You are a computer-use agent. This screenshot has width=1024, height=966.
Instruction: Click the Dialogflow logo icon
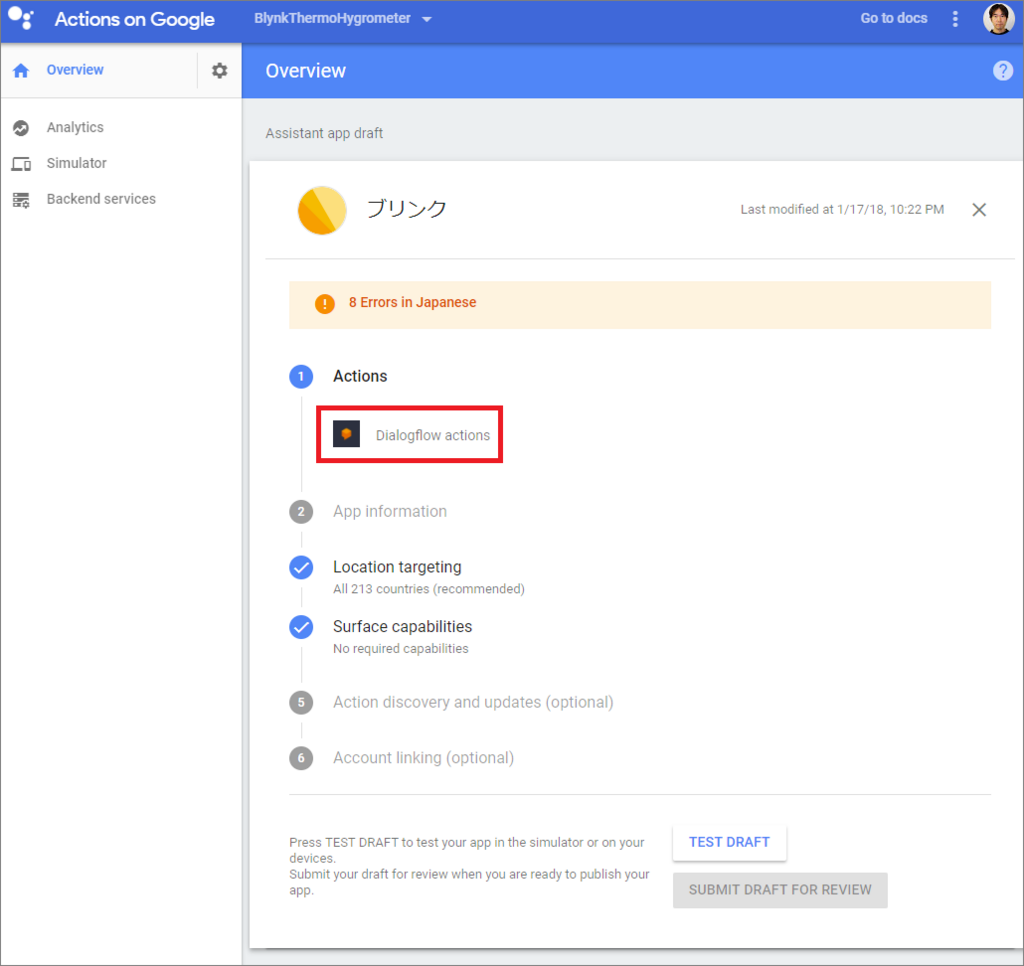click(346, 434)
